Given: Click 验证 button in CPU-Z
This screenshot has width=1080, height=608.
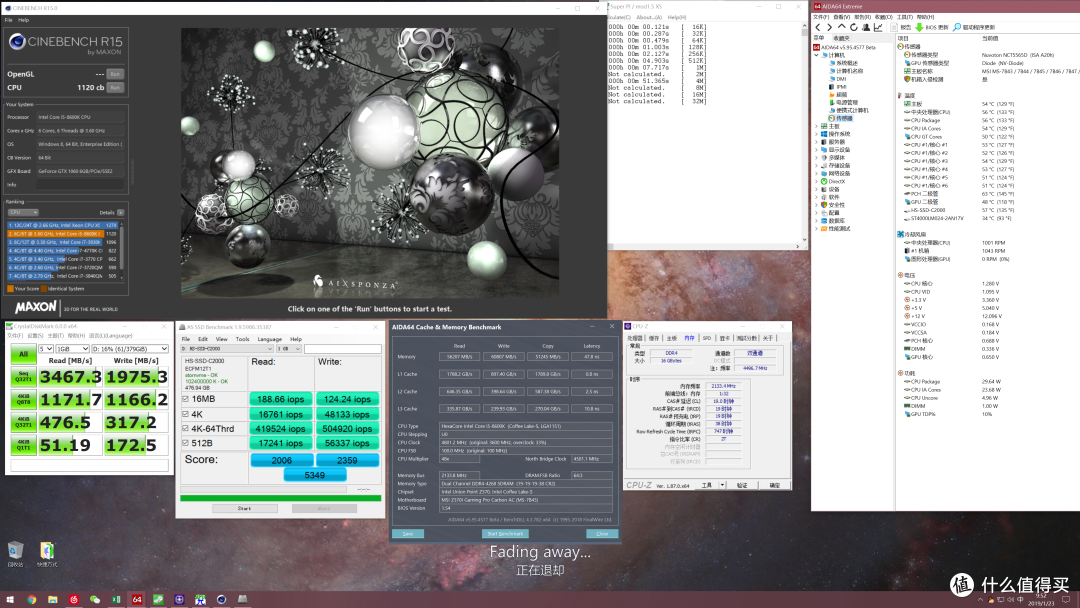Looking at the screenshot, I should click(742, 485).
